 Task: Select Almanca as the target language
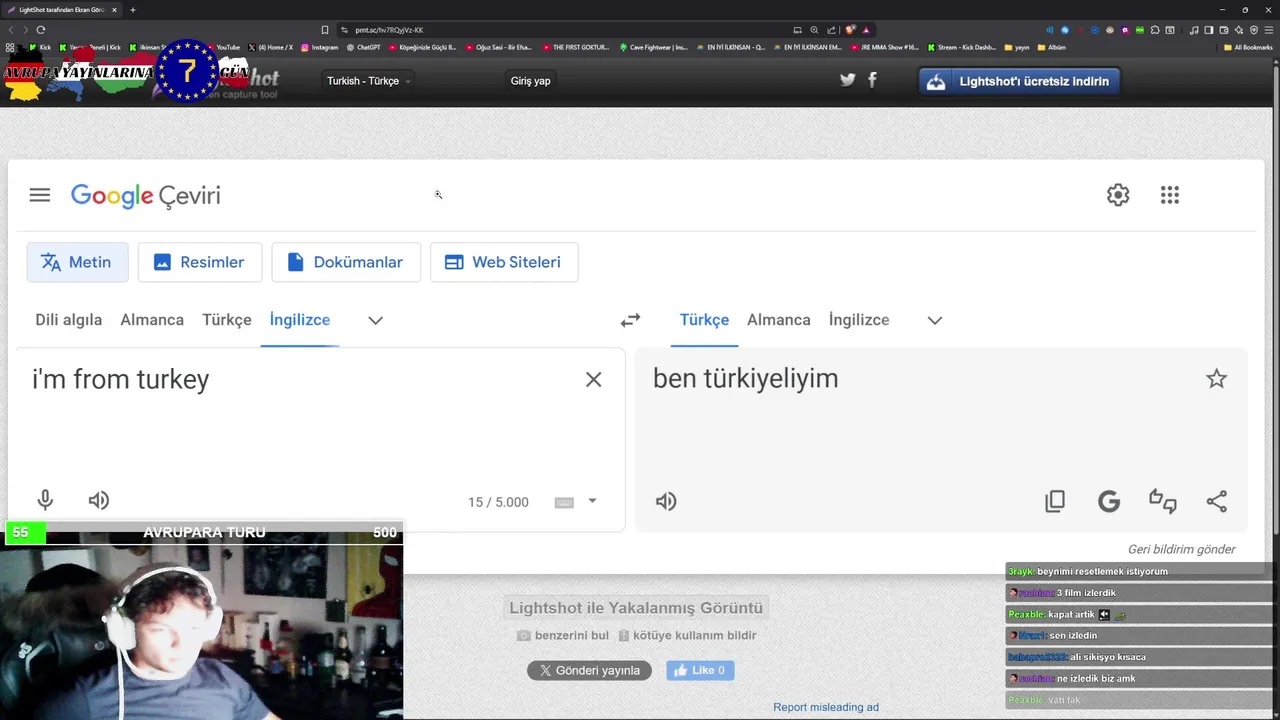[779, 320]
